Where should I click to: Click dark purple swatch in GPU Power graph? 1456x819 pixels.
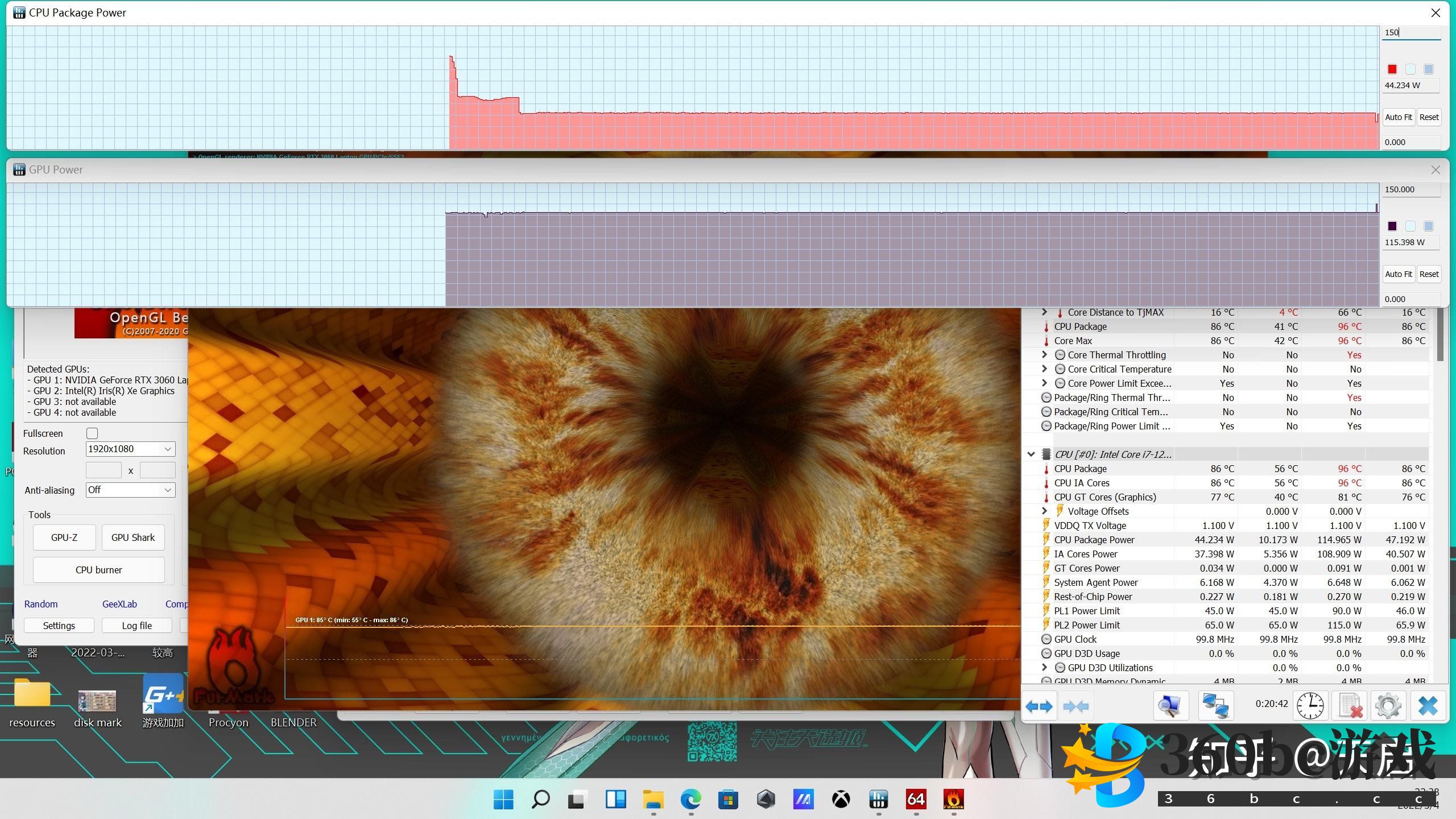(x=1392, y=226)
